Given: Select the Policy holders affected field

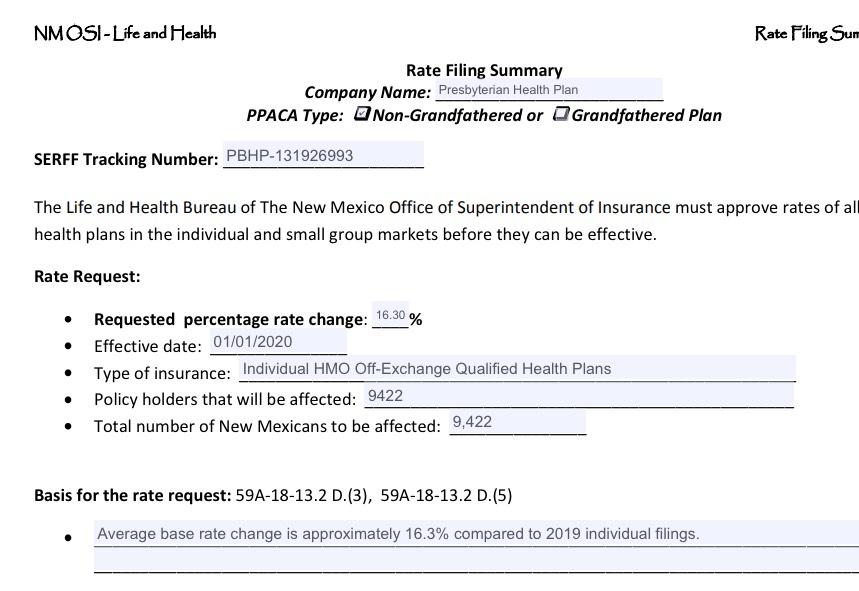Looking at the screenshot, I should click(x=578, y=396).
